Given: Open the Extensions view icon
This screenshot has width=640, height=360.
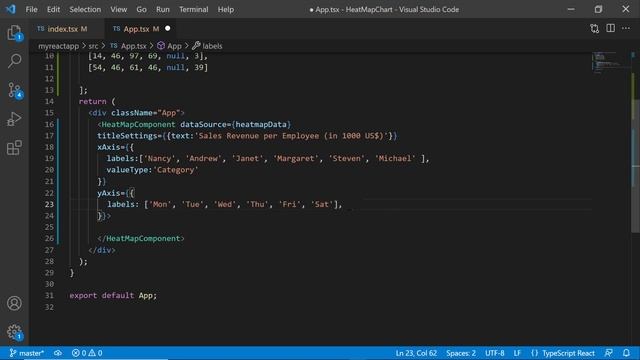Looking at the screenshot, I should tap(14, 148).
